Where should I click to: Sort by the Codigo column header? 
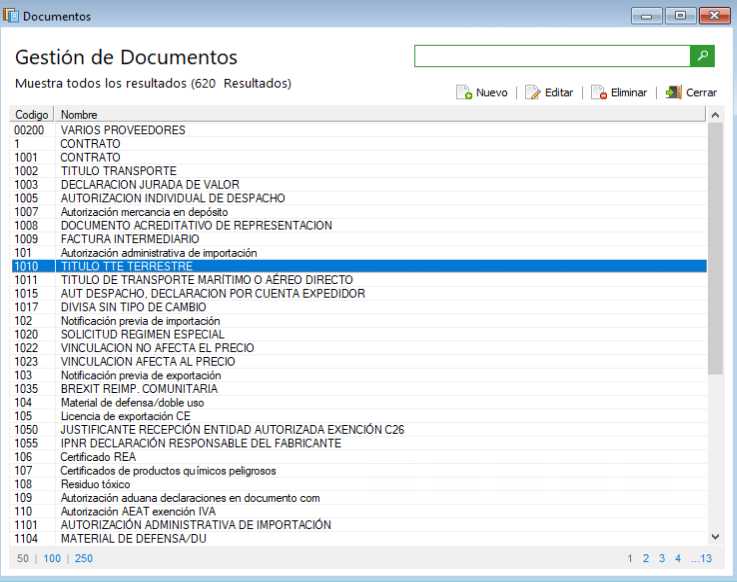click(x=31, y=115)
